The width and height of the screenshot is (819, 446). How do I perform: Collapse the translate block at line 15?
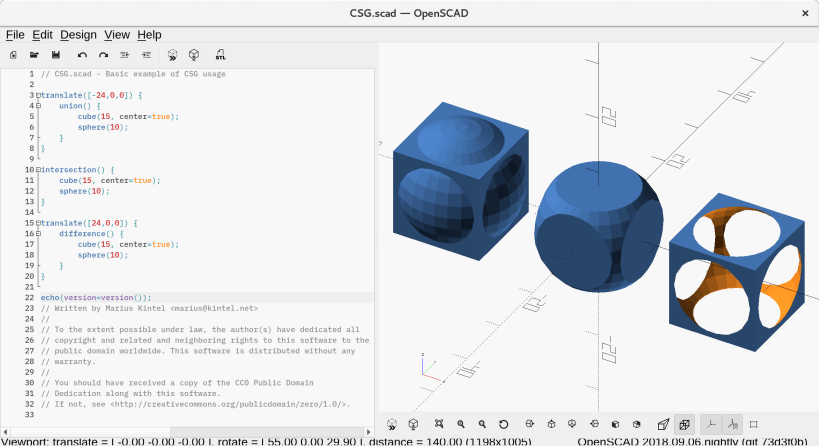pyautogui.click(x=38, y=223)
